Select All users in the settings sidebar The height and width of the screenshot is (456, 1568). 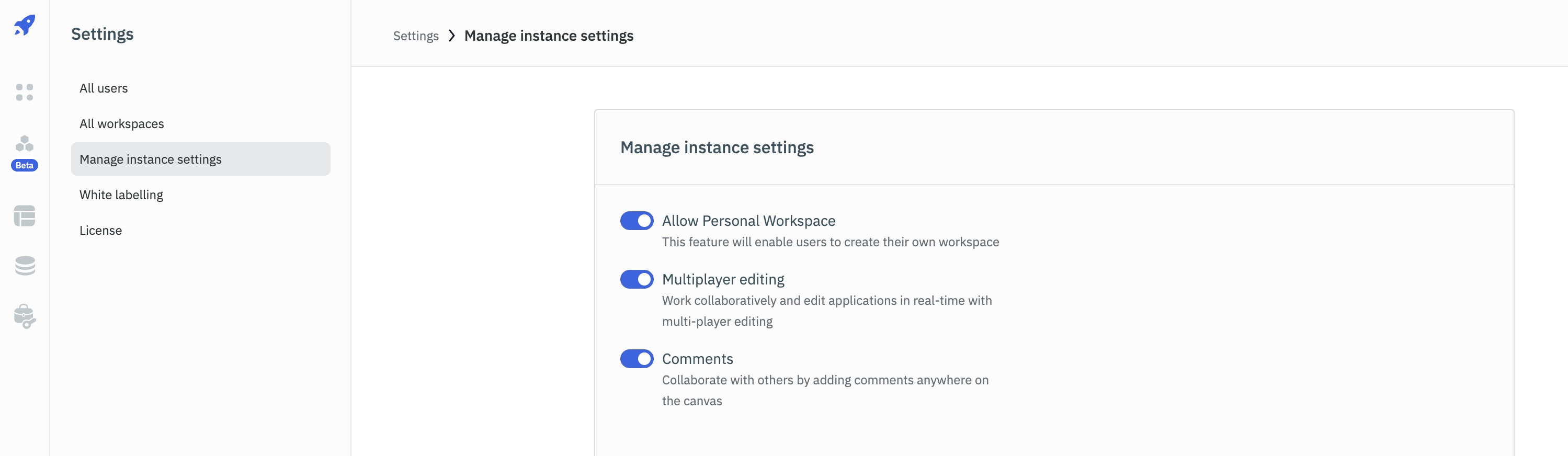coord(104,88)
